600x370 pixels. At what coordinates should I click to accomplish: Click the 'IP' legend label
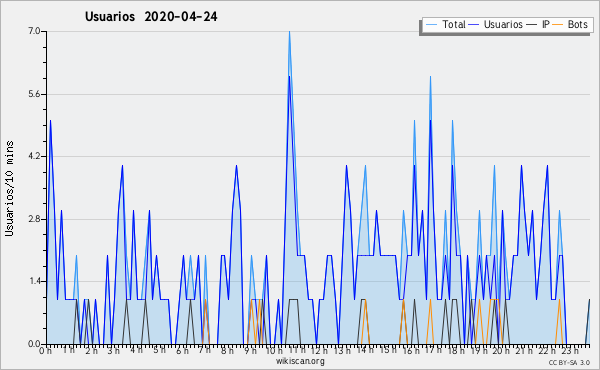(x=546, y=24)
